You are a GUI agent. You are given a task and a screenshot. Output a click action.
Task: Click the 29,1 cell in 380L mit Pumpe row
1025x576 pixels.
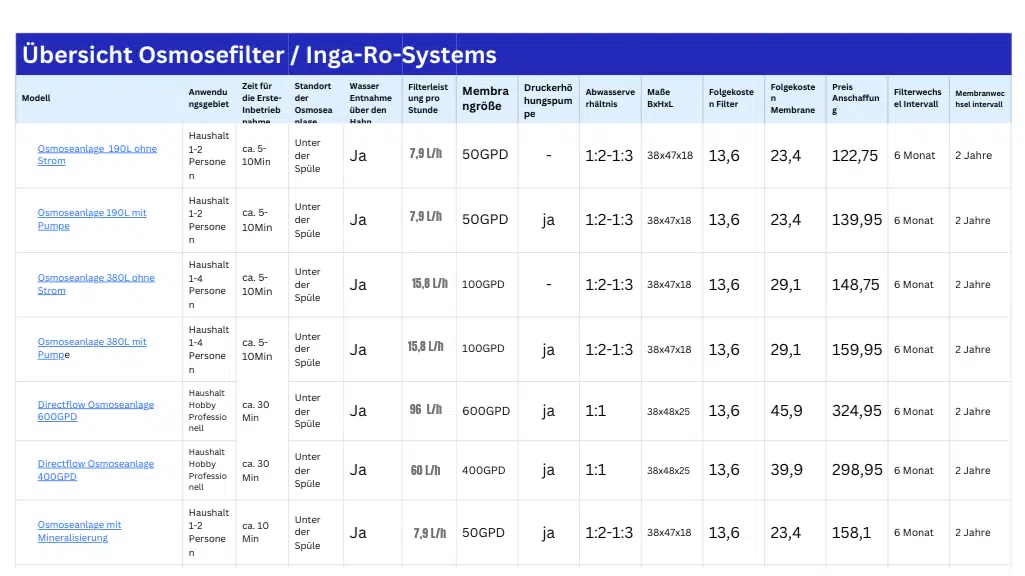pos(785,349)
